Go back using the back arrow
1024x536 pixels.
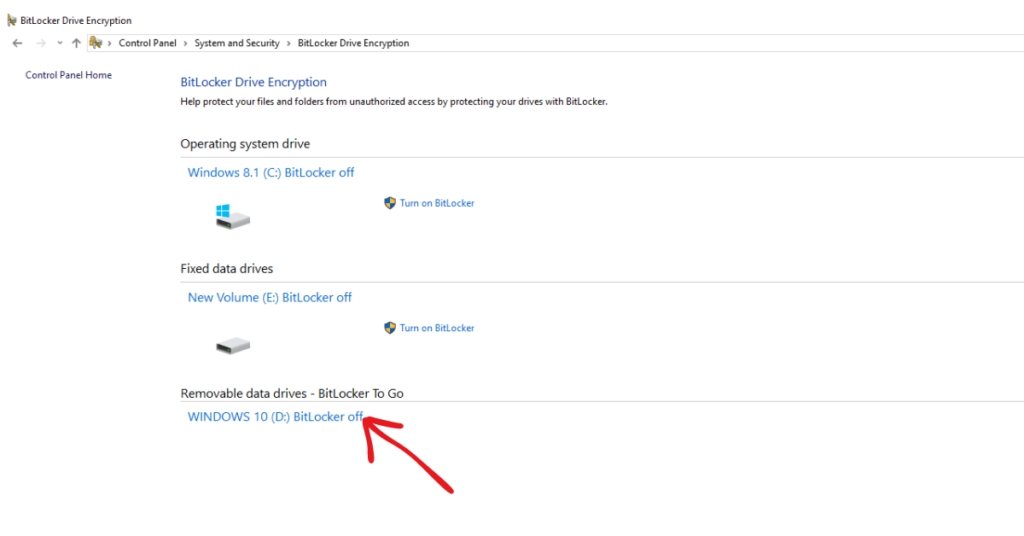(x=18, y=43)
